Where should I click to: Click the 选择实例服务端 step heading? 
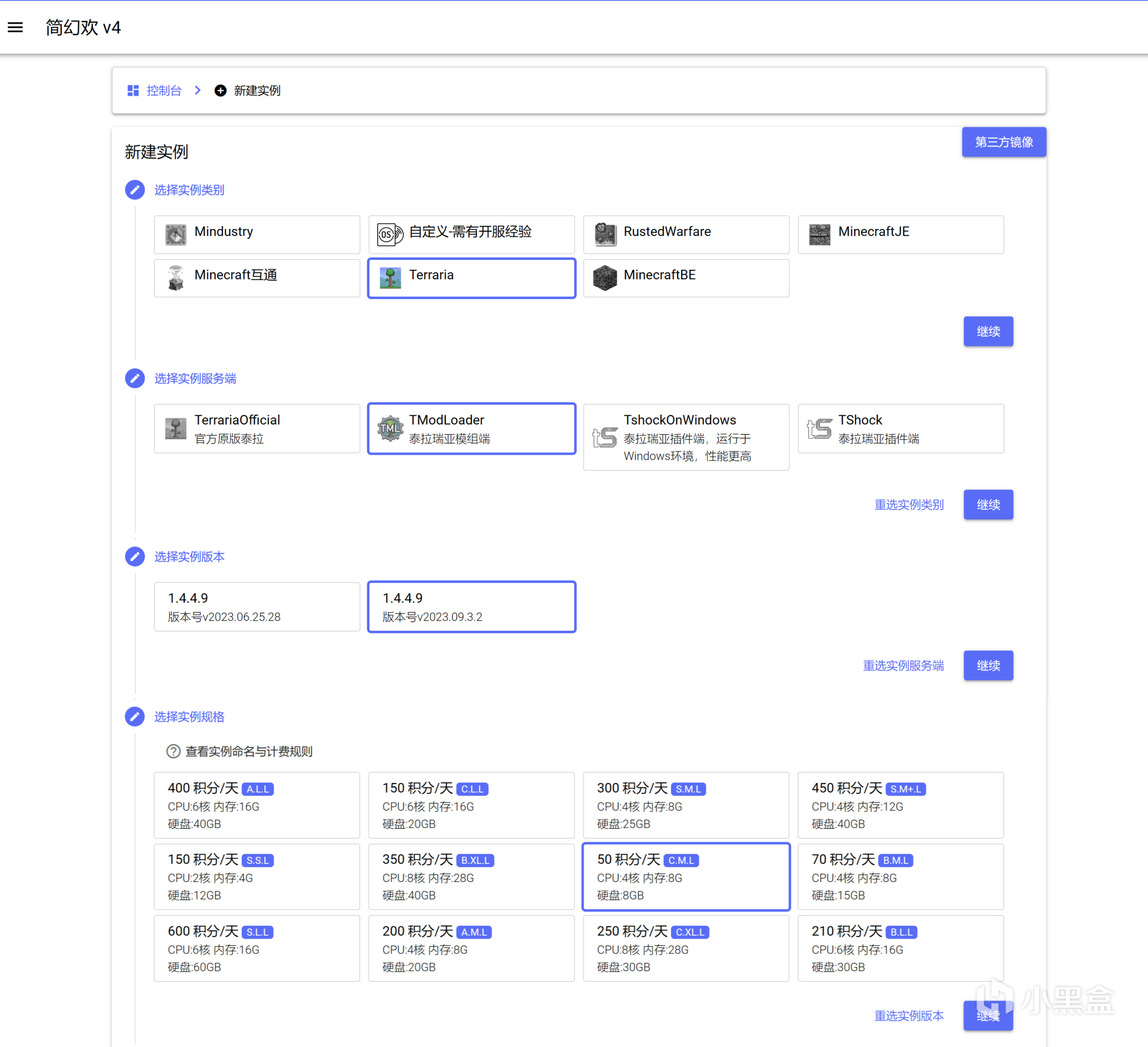(x=196, y=378)
